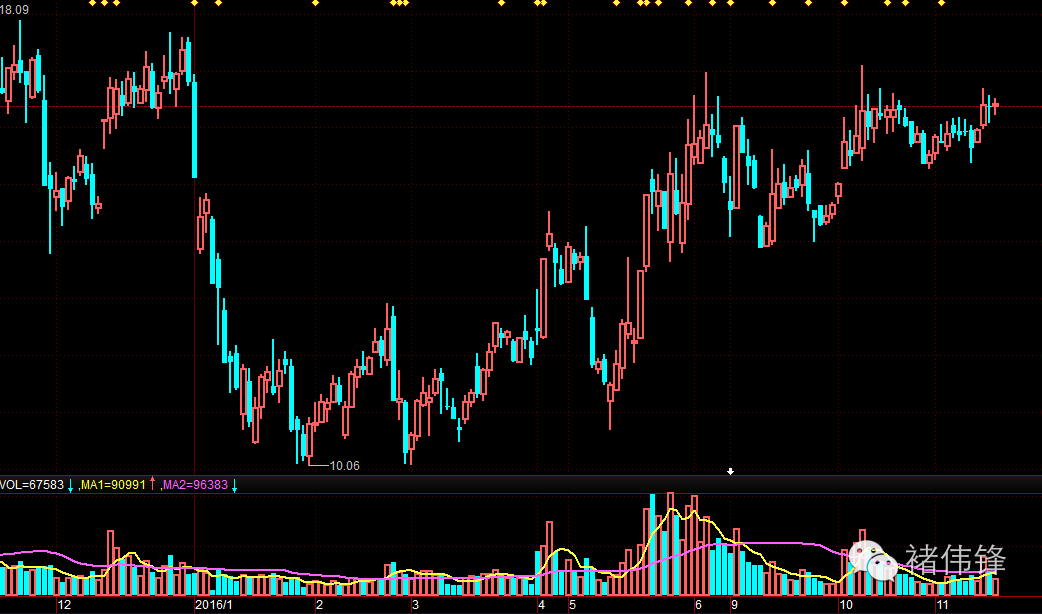Jump to month 12 on the time axis
Image resolution: width=1042 pixels, height=614 pixels.
[64, 606]
